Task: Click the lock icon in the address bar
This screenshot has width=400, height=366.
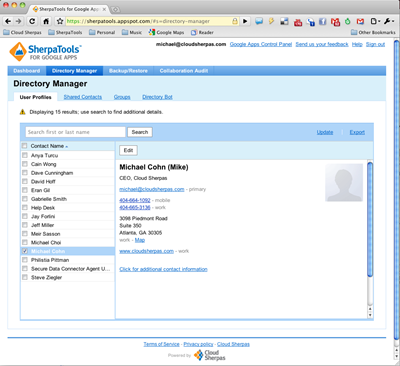Action: 235,21
